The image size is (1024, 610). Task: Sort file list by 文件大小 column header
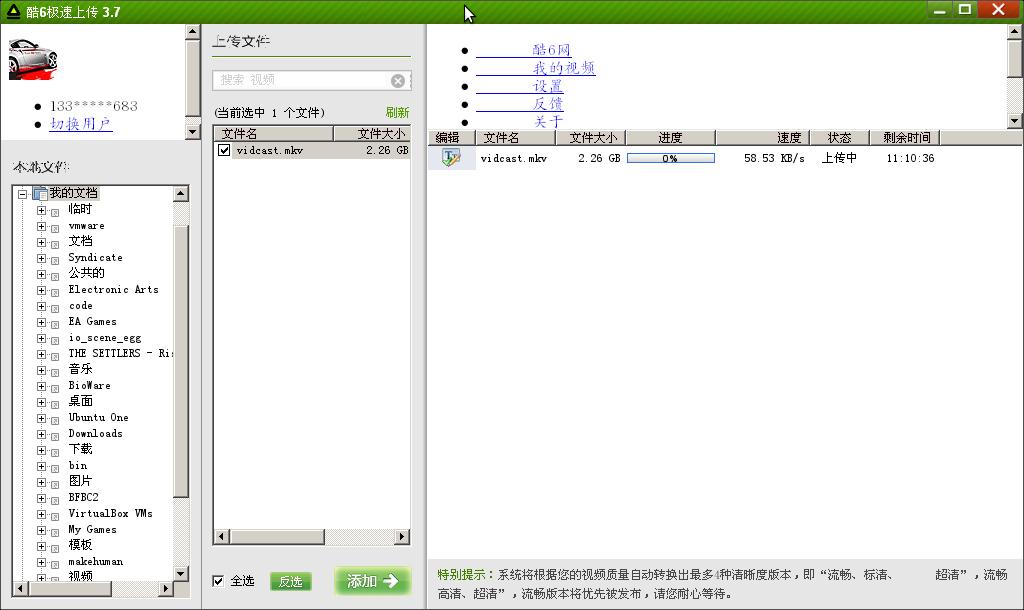click(372, 133)
